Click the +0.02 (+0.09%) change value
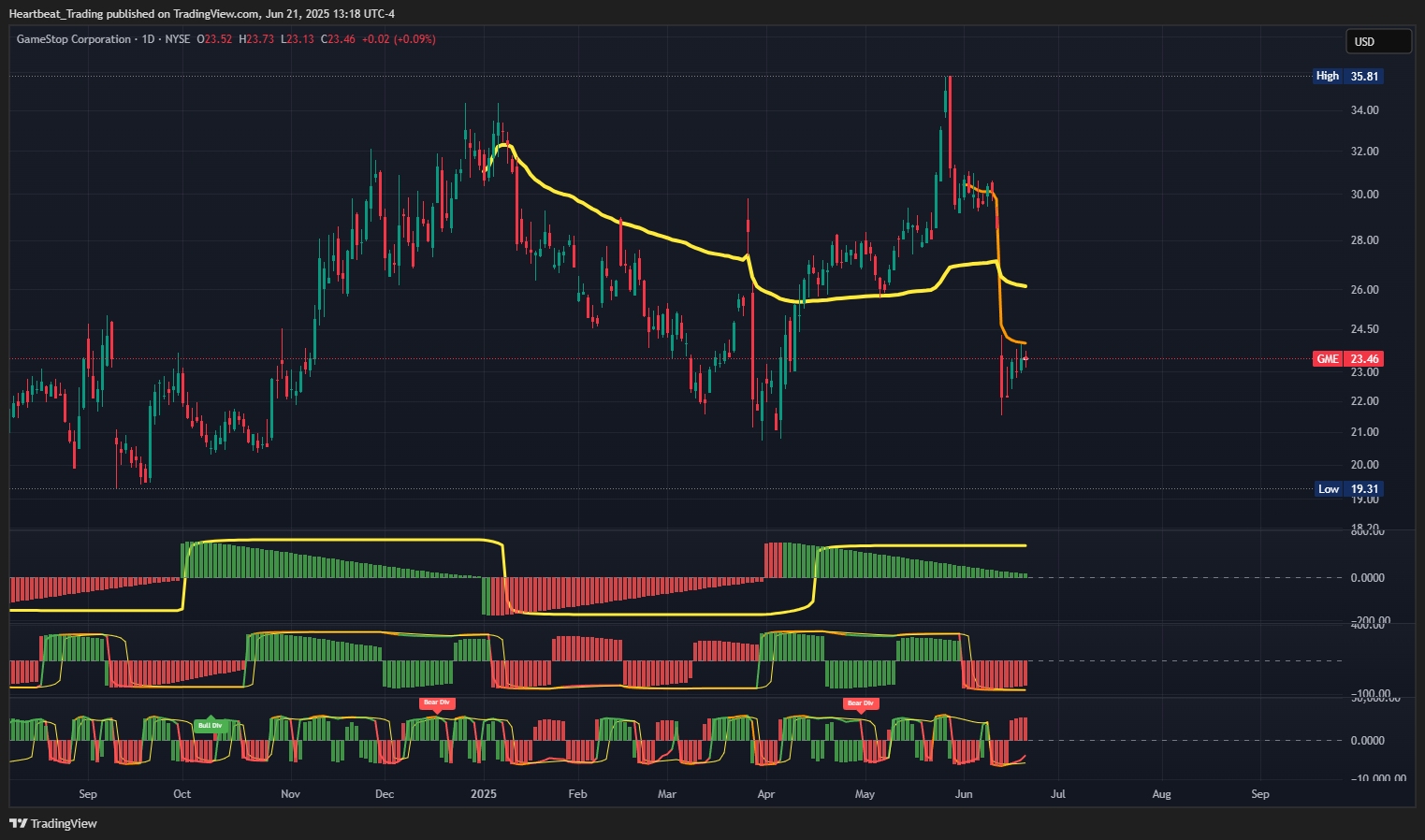Viewport: 1425px width, 840px height. point(399,39)
